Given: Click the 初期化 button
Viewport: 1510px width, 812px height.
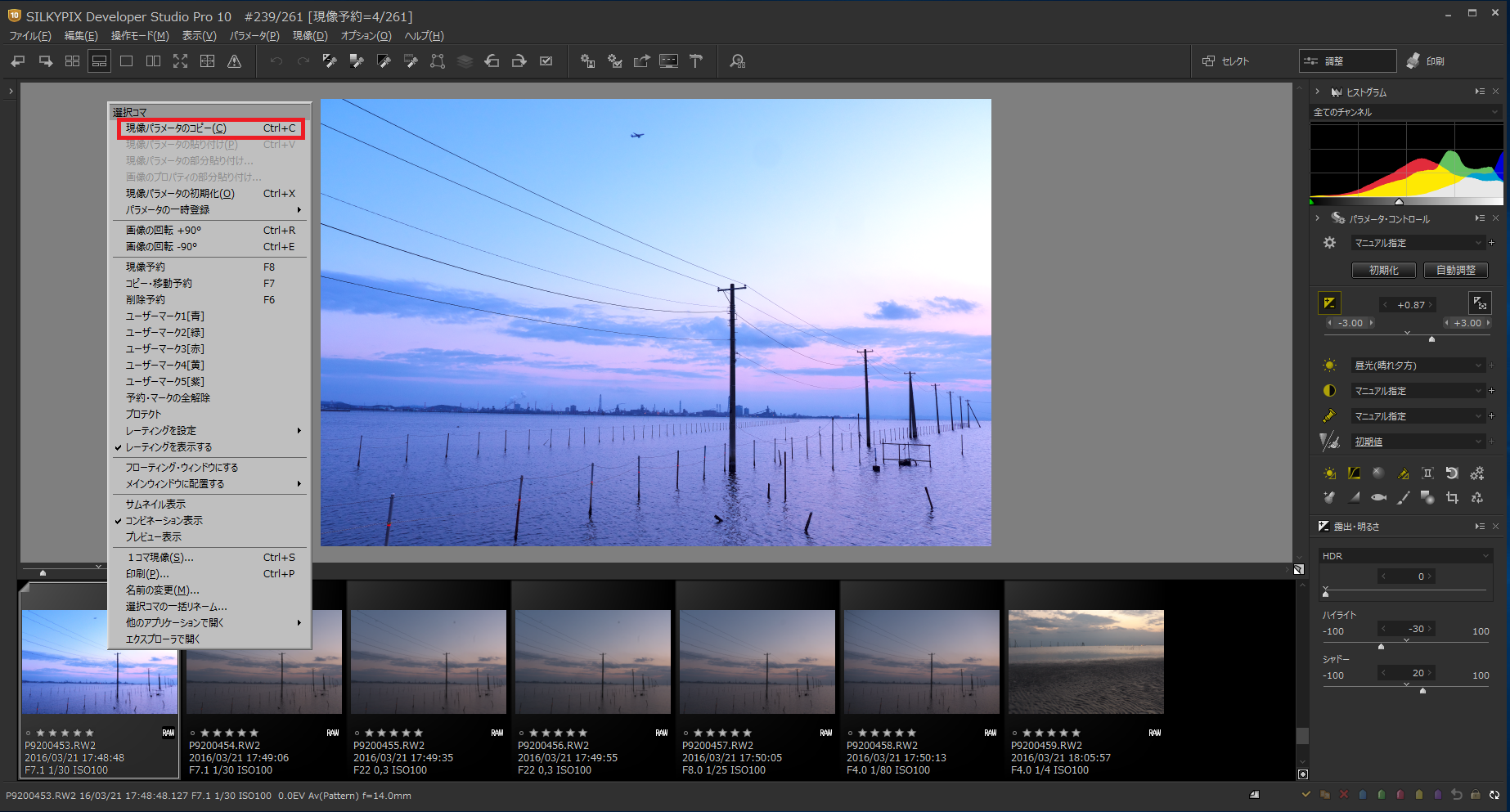Looking at the screenshot, I should pyautogui.click(x=1384, y=270).
